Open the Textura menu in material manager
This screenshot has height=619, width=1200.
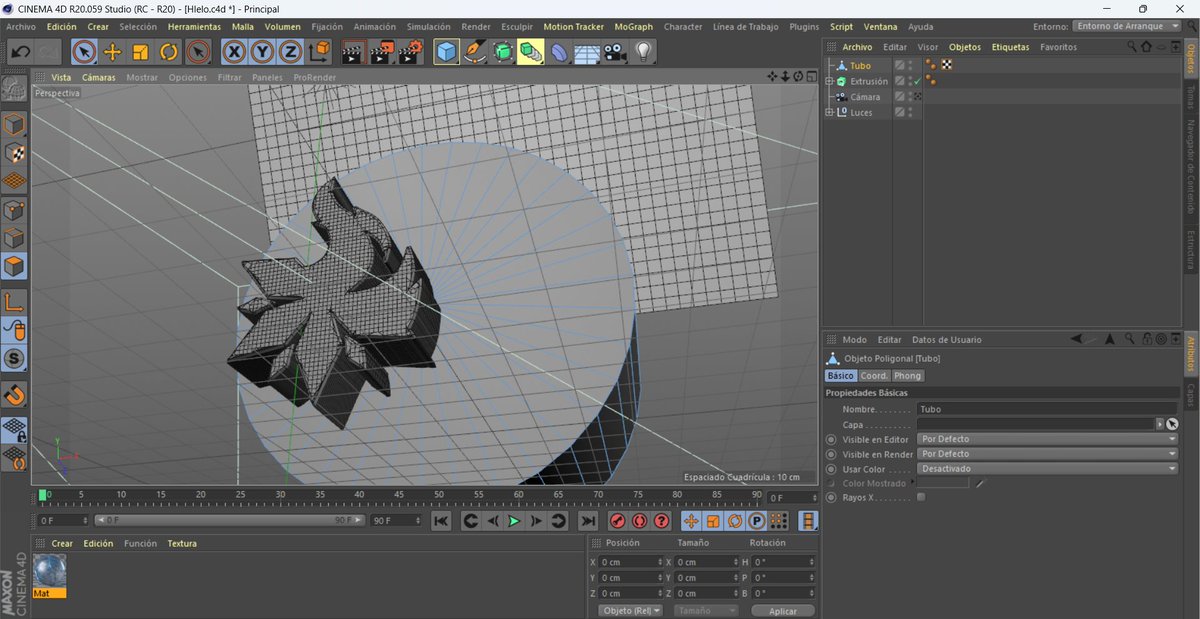click(x=182, y=544)
